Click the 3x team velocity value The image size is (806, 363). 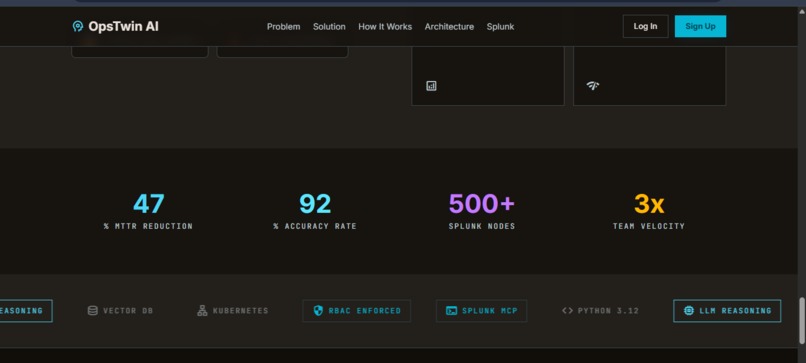649,204
